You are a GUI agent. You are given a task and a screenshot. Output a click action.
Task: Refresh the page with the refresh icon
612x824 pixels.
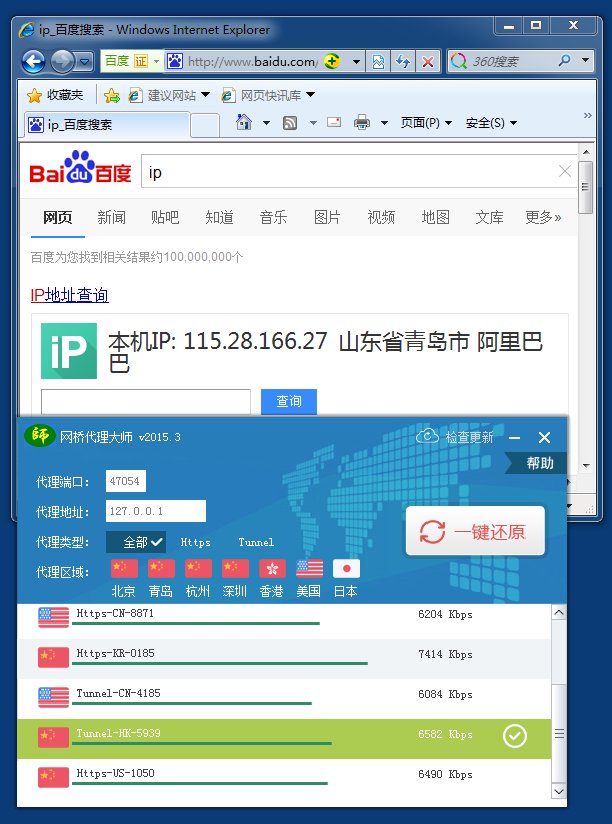pyautogui.click(x=402, y=62)
